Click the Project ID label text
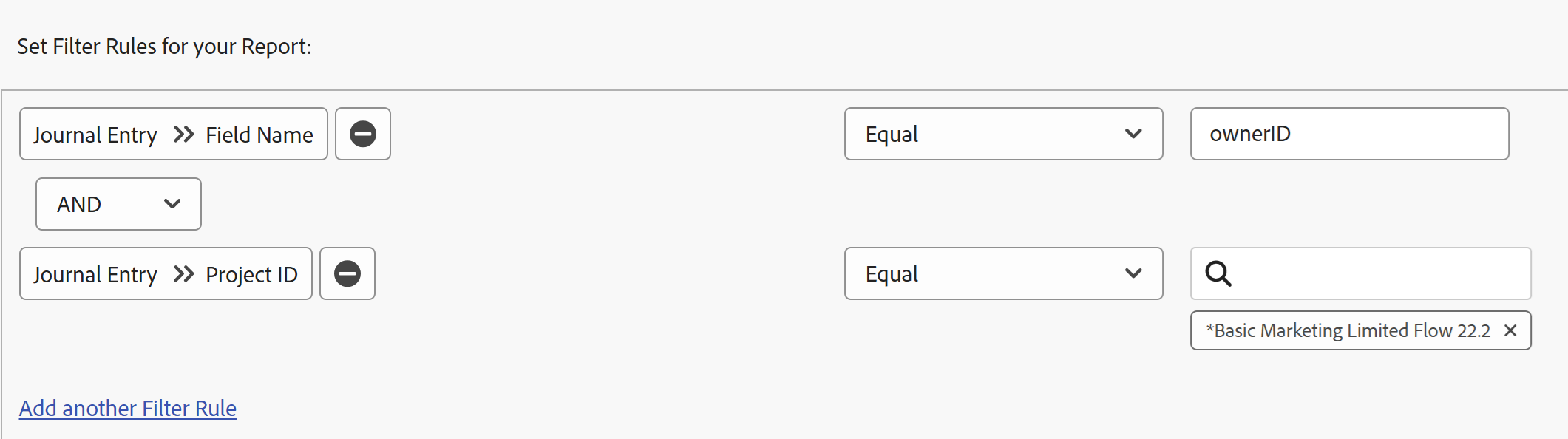 (251, 274)
